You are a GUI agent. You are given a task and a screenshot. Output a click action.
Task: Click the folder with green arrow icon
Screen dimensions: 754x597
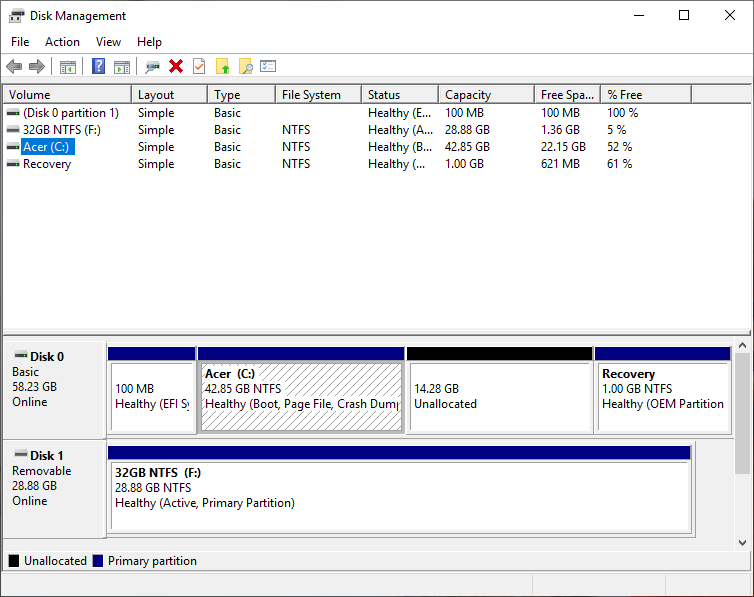pyautogui.click(x=222, y=66)
